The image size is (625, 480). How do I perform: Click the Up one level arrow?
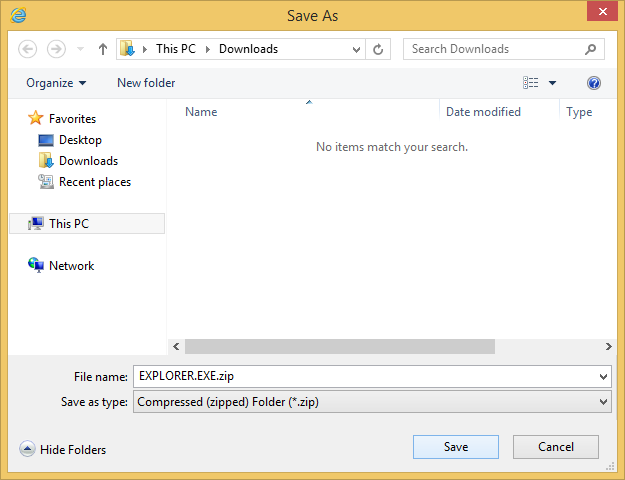(102, 49)
